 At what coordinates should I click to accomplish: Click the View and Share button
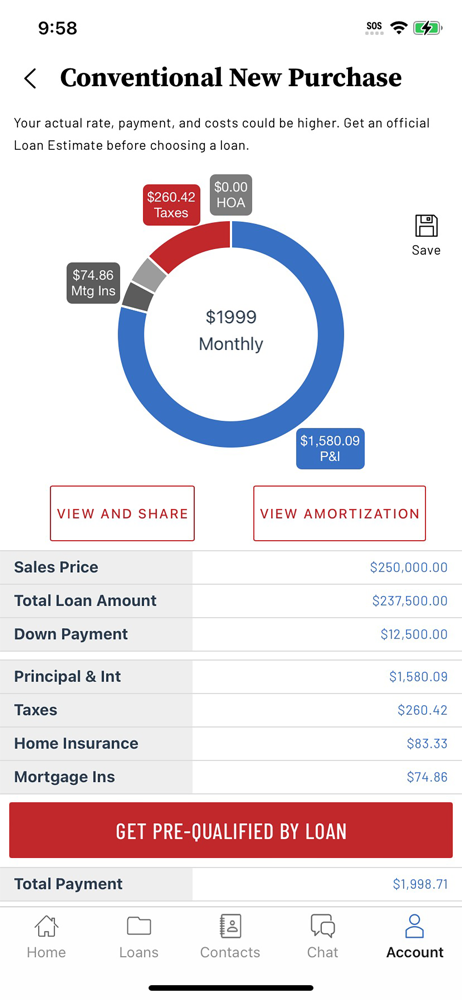click(123, 513)
